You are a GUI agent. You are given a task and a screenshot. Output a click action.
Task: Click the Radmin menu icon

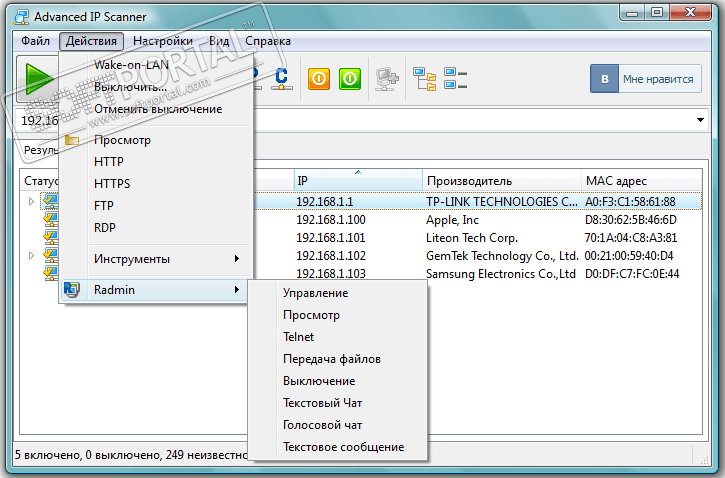coord(72,289)
